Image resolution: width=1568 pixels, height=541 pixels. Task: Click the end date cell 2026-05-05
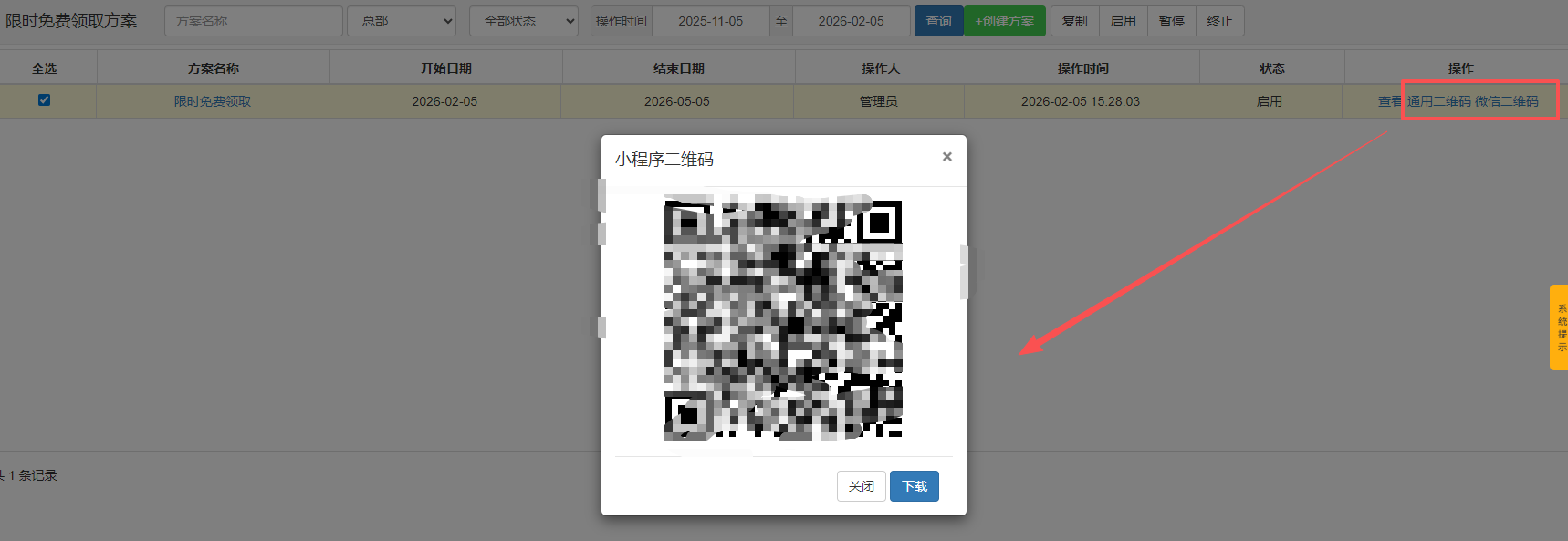(x=677, y=101)
